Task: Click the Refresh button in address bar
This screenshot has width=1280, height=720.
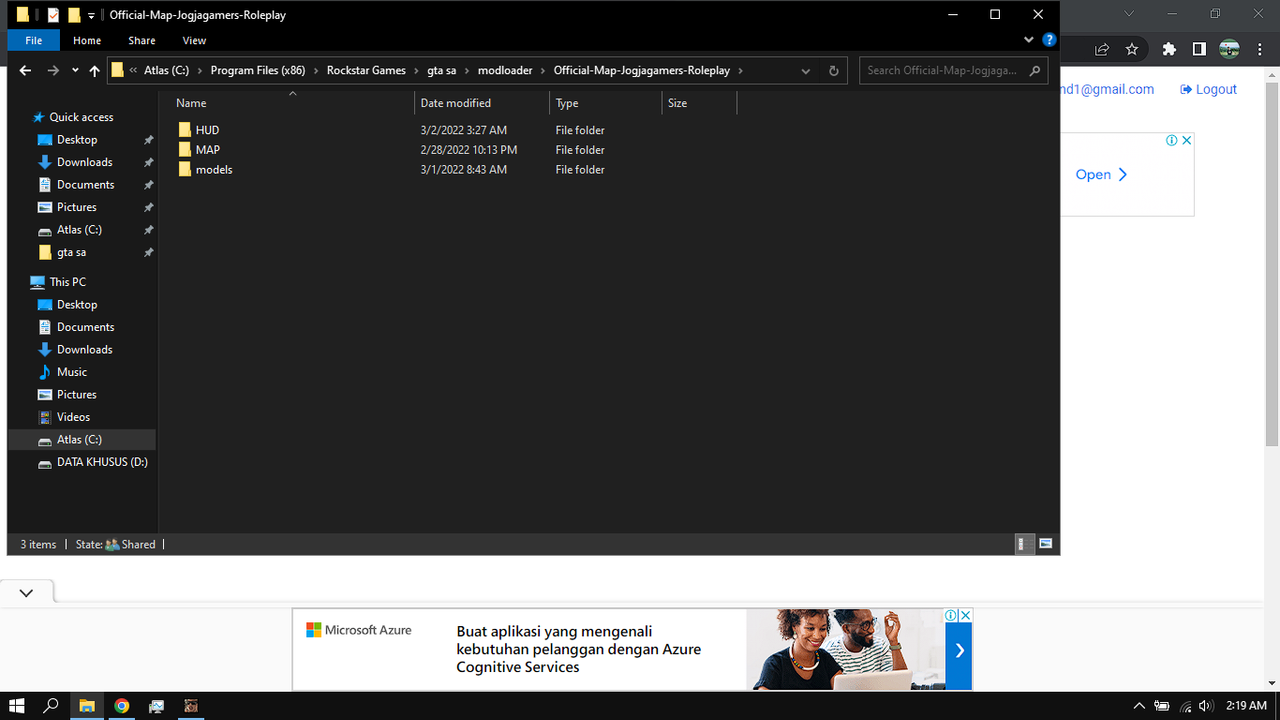Action: pos(834,71)
